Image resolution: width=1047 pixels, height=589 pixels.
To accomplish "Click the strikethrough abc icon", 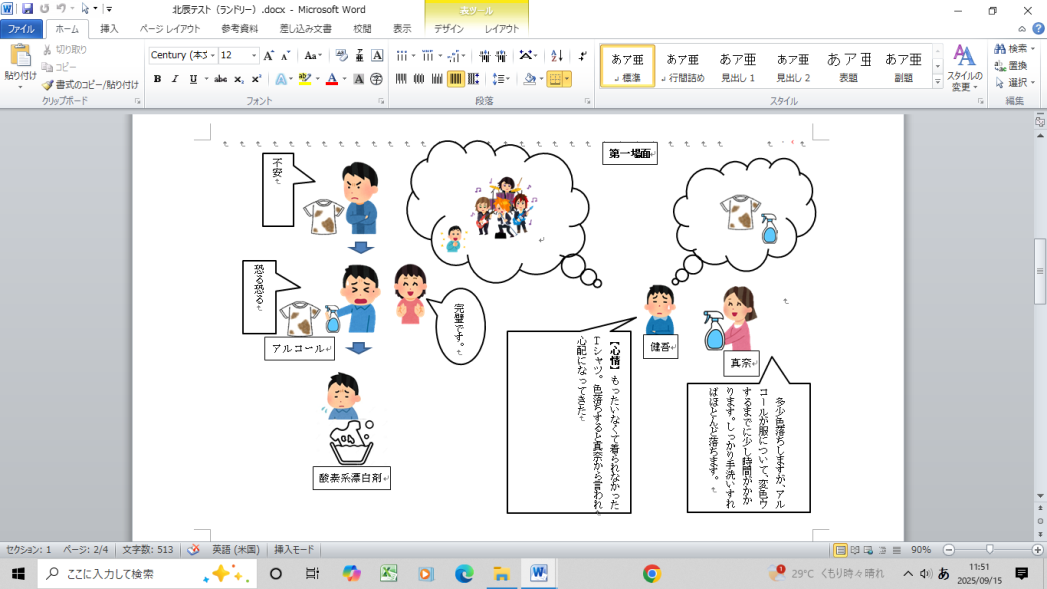I will point(220,79).
